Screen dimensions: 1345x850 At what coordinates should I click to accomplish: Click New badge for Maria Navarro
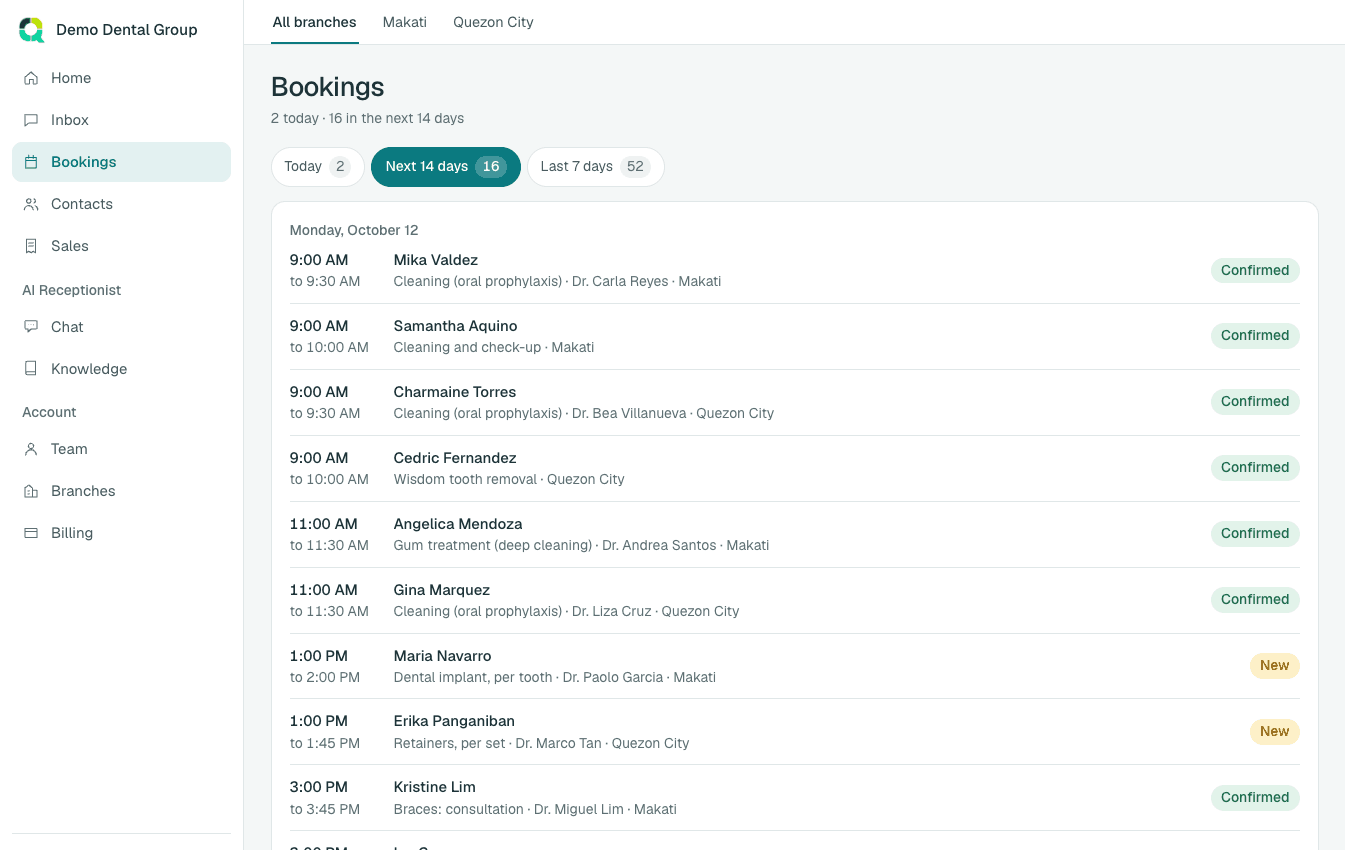pyautogui.click(x=1274, y=666)
